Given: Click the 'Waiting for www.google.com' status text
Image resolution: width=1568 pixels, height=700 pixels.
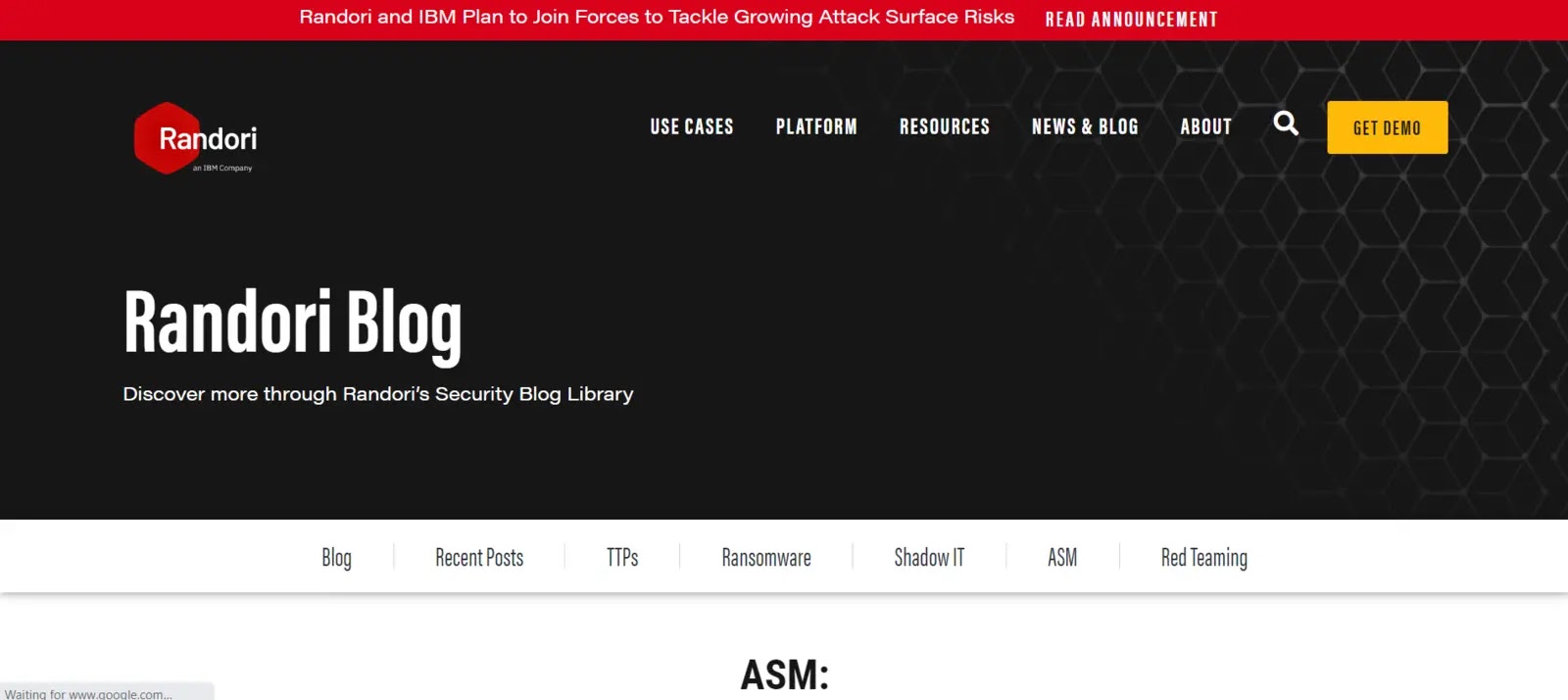Looking at the screenshot, I should click(88, 694).
